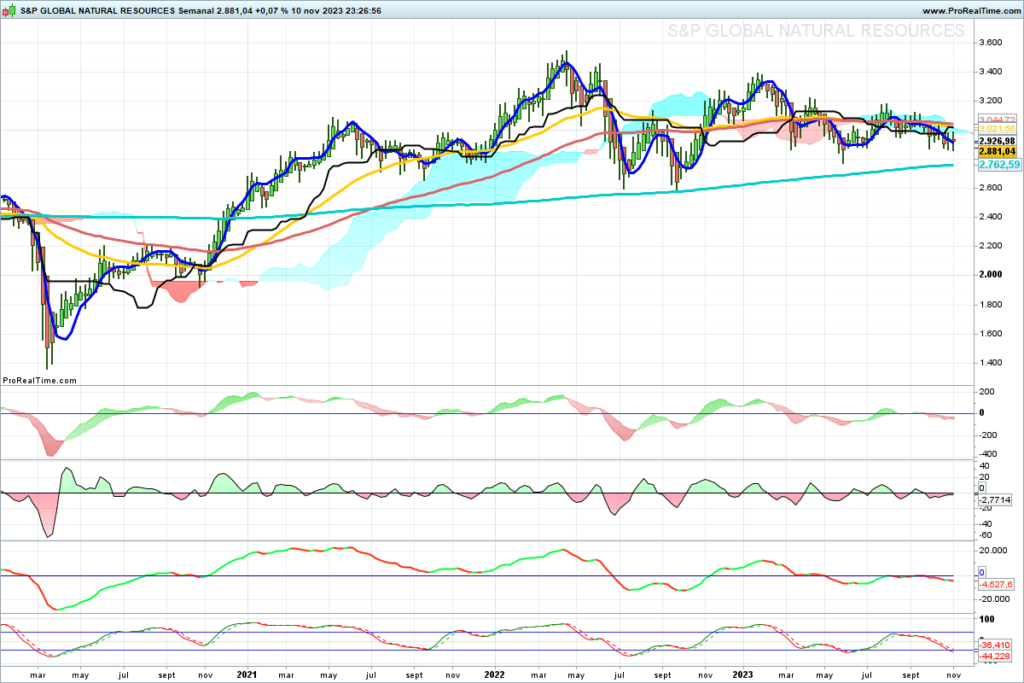Click the 3.400 price axis label
This screenshot has height=683, width=1024.
tap(991, 72)
